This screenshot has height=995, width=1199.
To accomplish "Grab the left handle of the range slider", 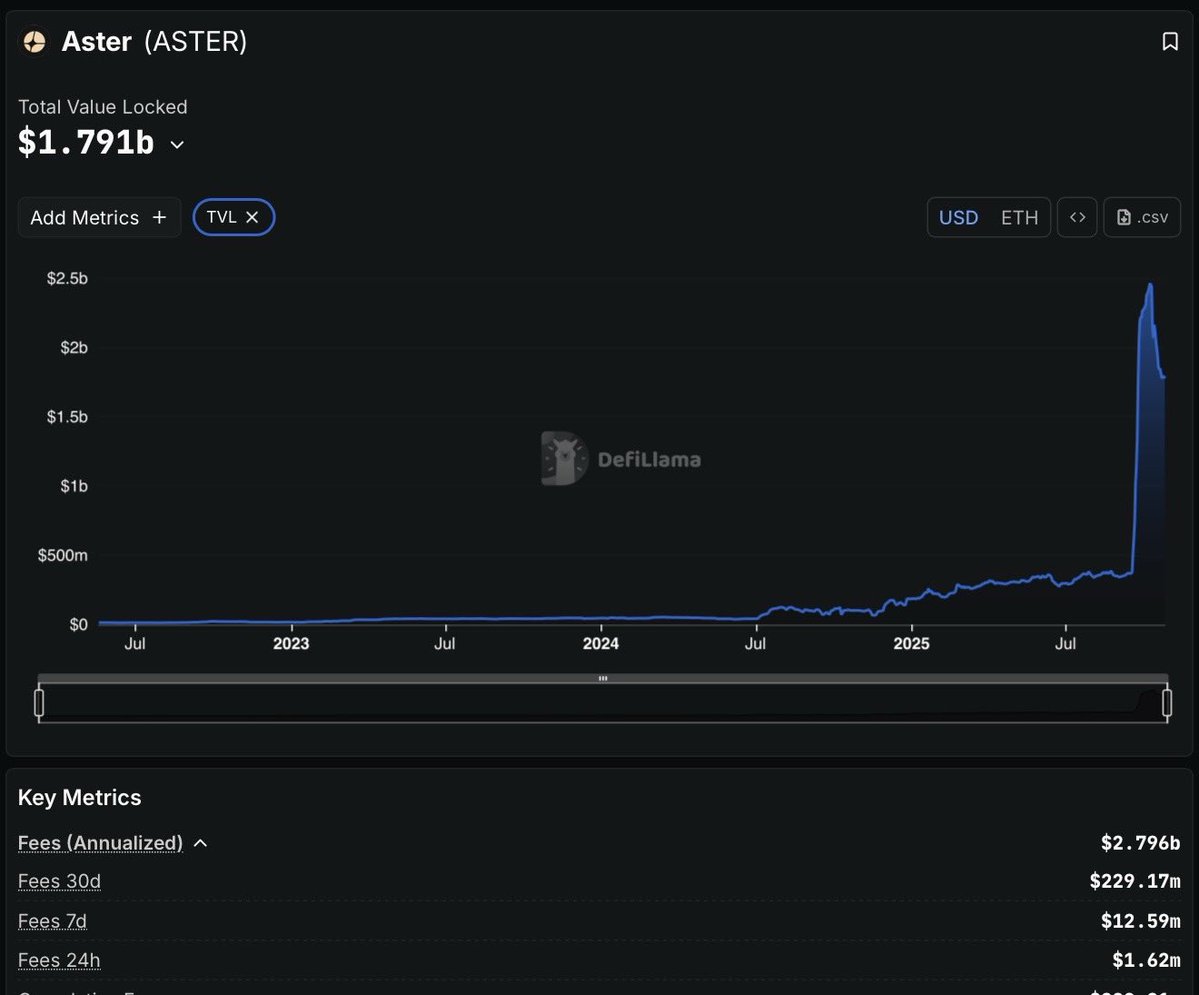I will pos(39,702).
